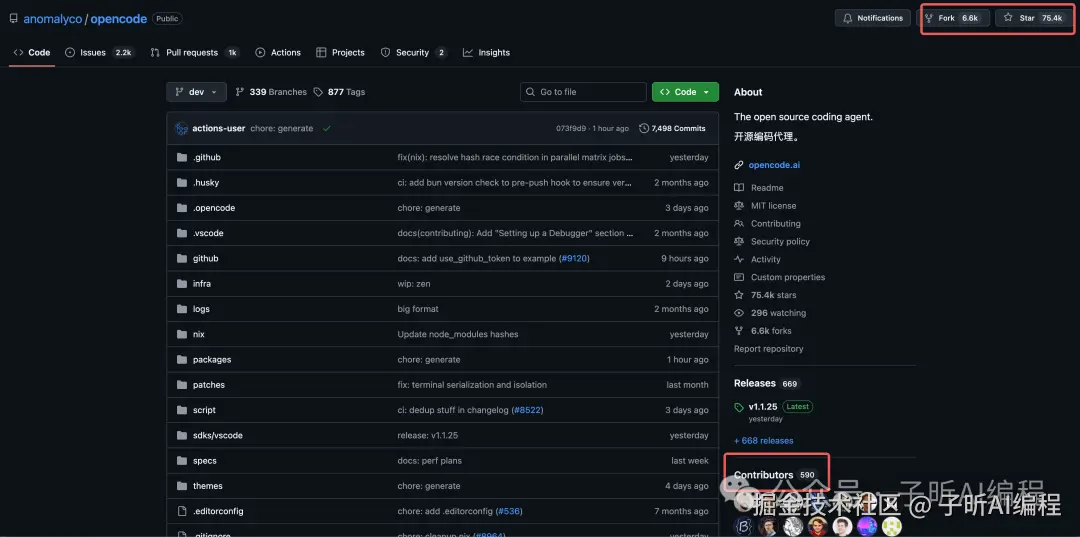1080x537 pixels.
Task: Click folder icon beside .github
Action: (x=182, y=157)
